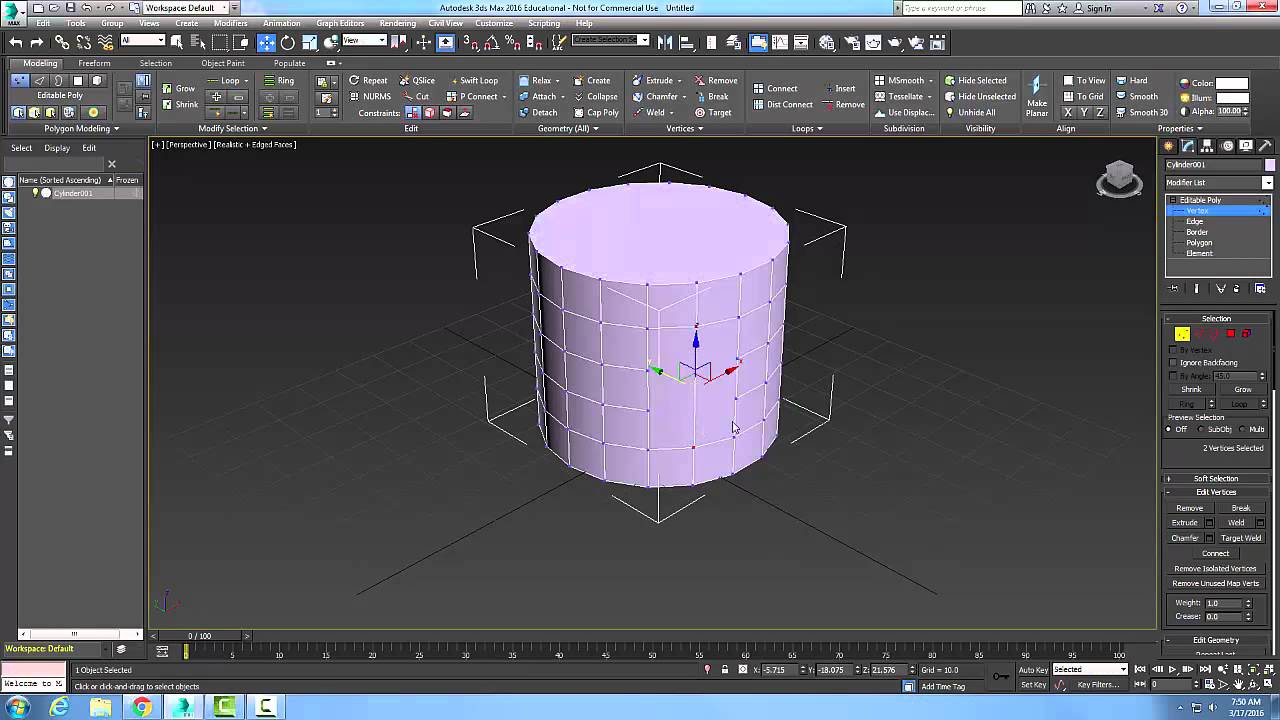Image resolution: width=1280 pixels, height=720 pixels.
Task: Click the Weight value input field
Action: pos(1223,603)
